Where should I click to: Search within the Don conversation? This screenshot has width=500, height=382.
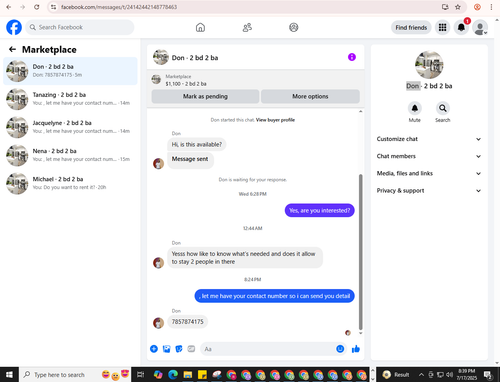point(443,108)
